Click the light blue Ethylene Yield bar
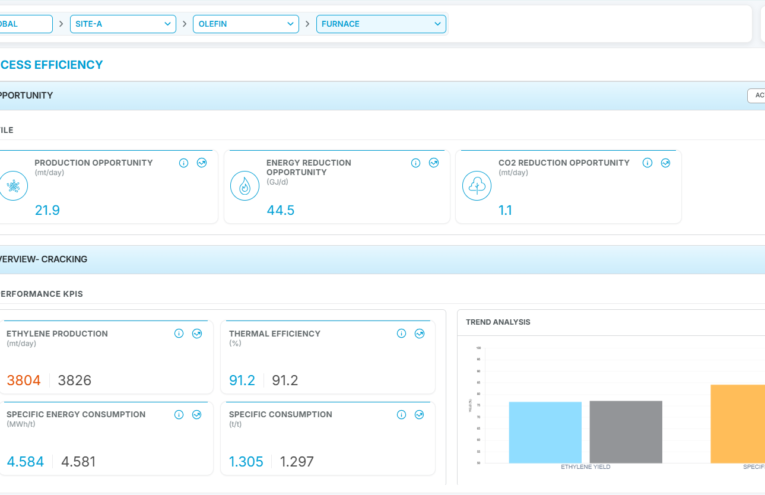 [545, 433]
